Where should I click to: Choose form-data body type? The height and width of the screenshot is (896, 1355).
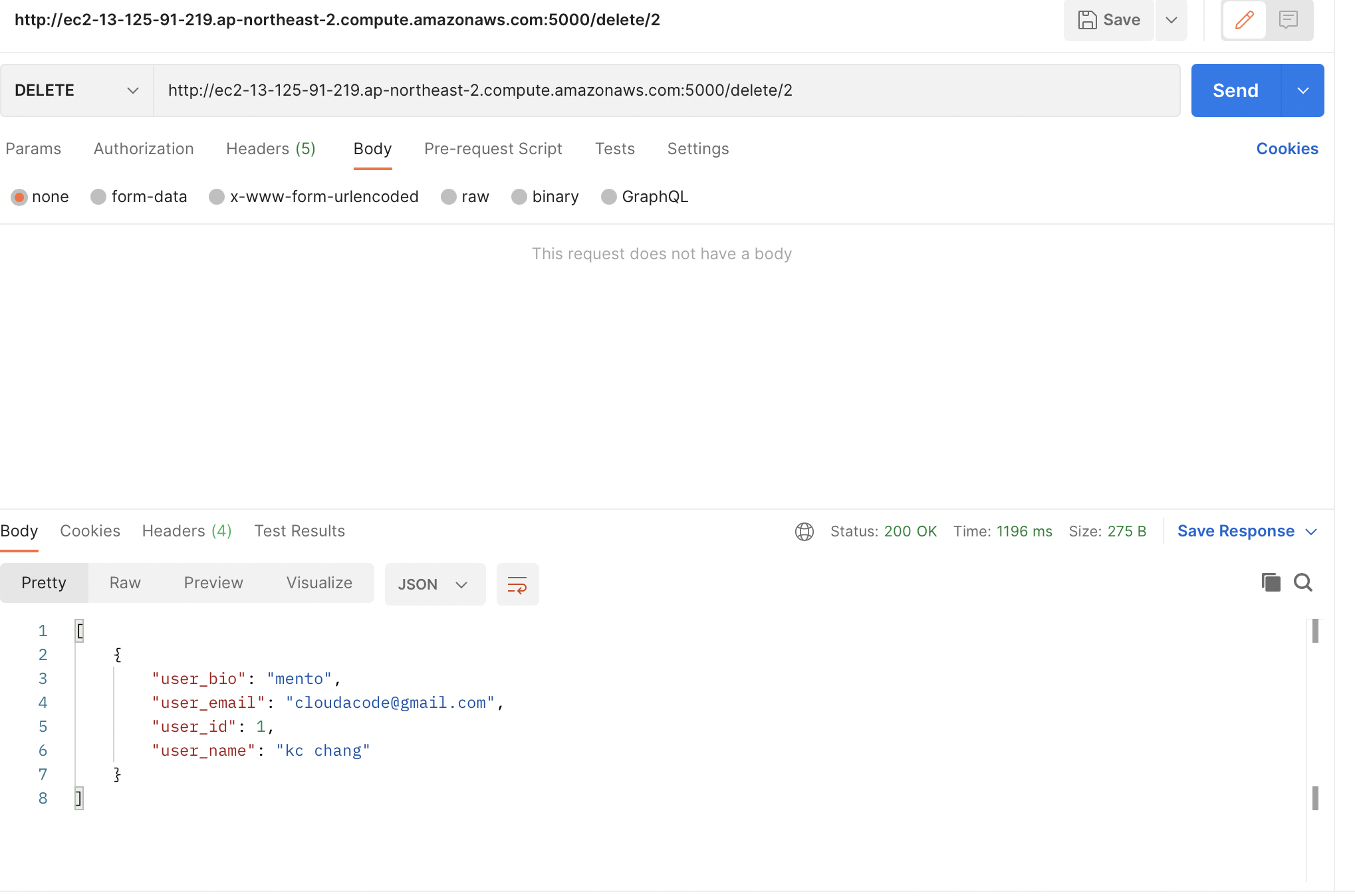pyautogui.click(x=99, y=197)
